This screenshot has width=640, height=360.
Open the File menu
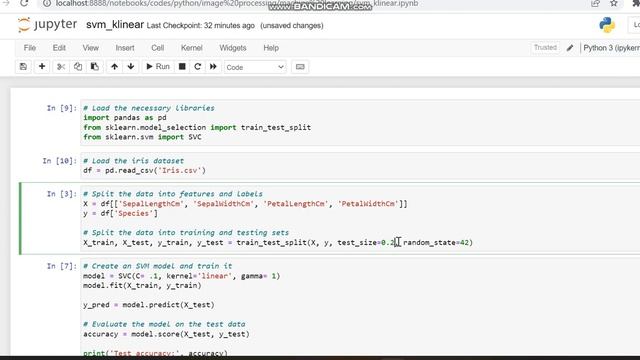(30, 48)
